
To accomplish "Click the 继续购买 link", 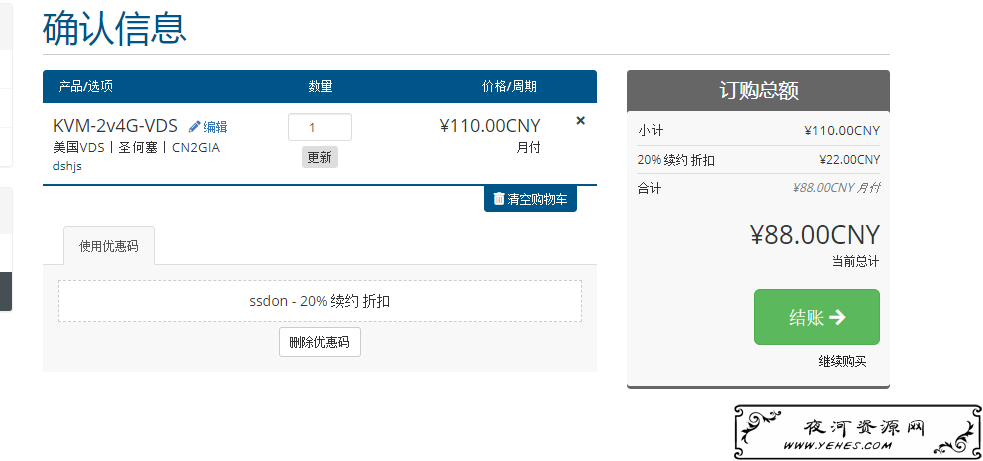I will pyautogui.click(x=842, y=361).
